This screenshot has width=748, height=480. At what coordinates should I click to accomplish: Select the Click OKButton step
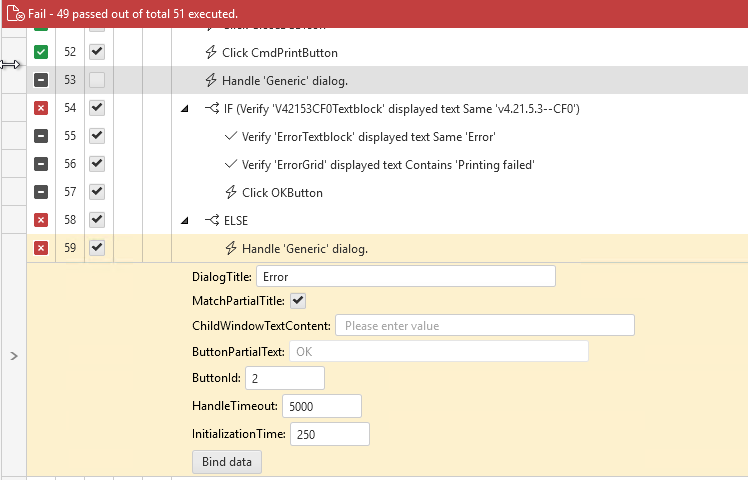tap(282, 192)
